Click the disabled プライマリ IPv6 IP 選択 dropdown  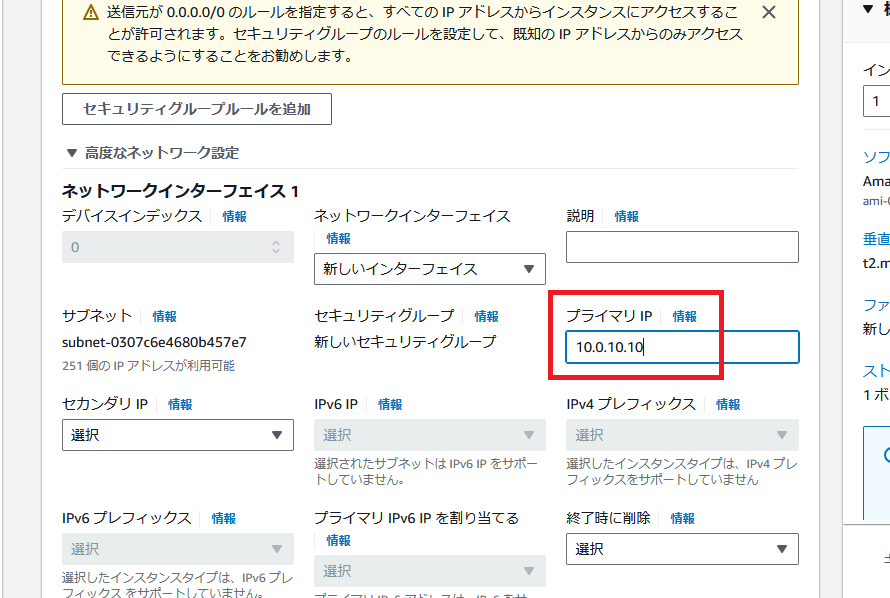click(x=430, y=571)
